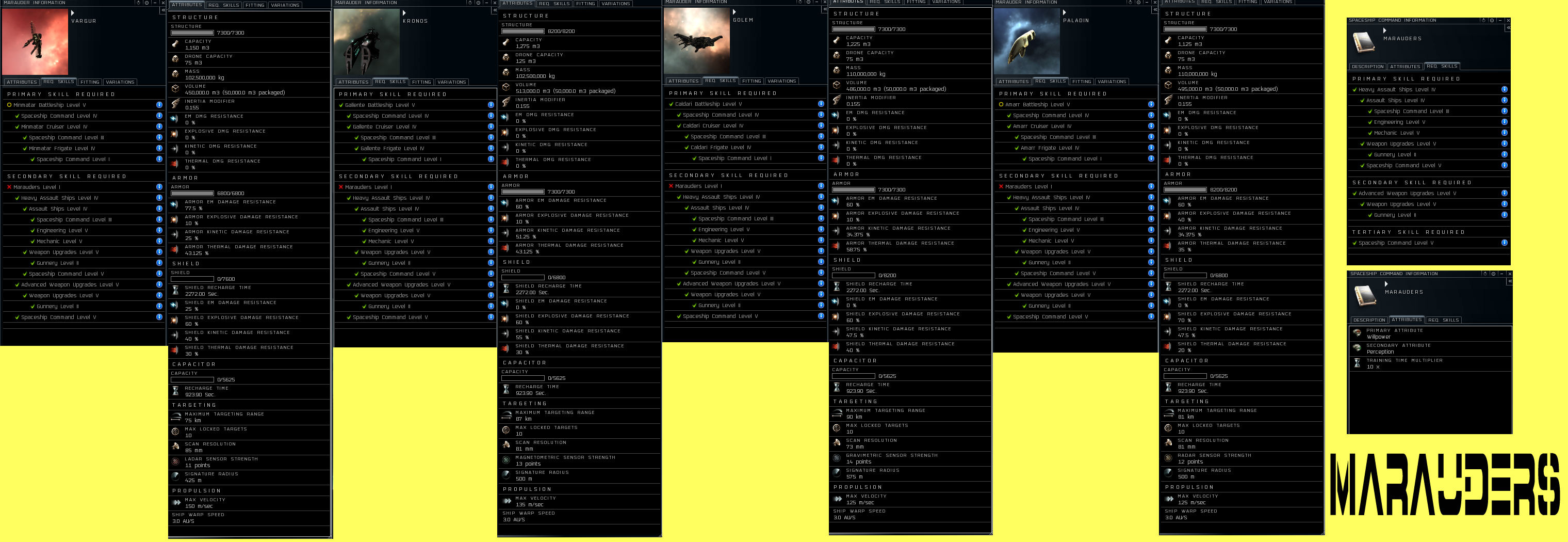1568x542 pixels.
Task: Open the Fitting tab in the Kronos window
Action: [421, 82]
